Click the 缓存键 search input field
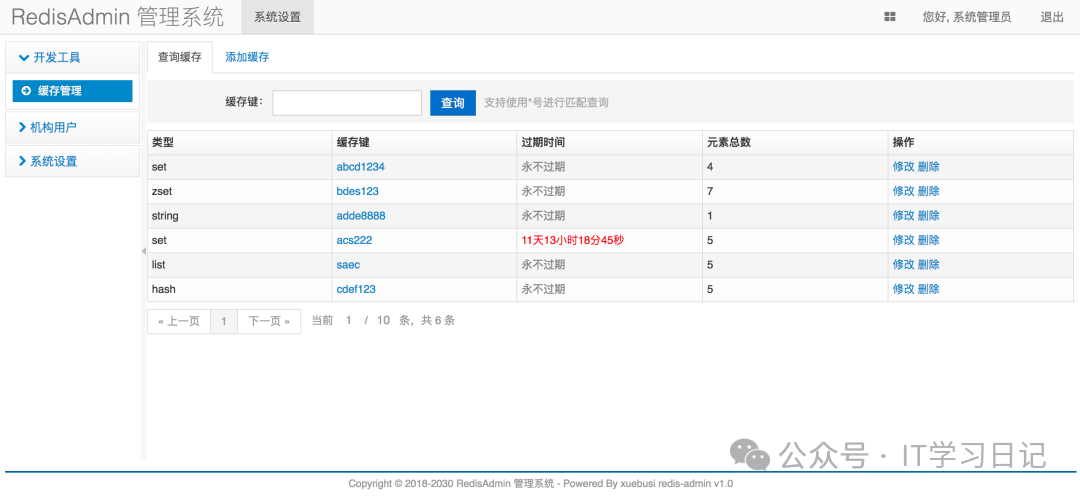The height and width of the screenshot is (498, 1080). (347, 103)
